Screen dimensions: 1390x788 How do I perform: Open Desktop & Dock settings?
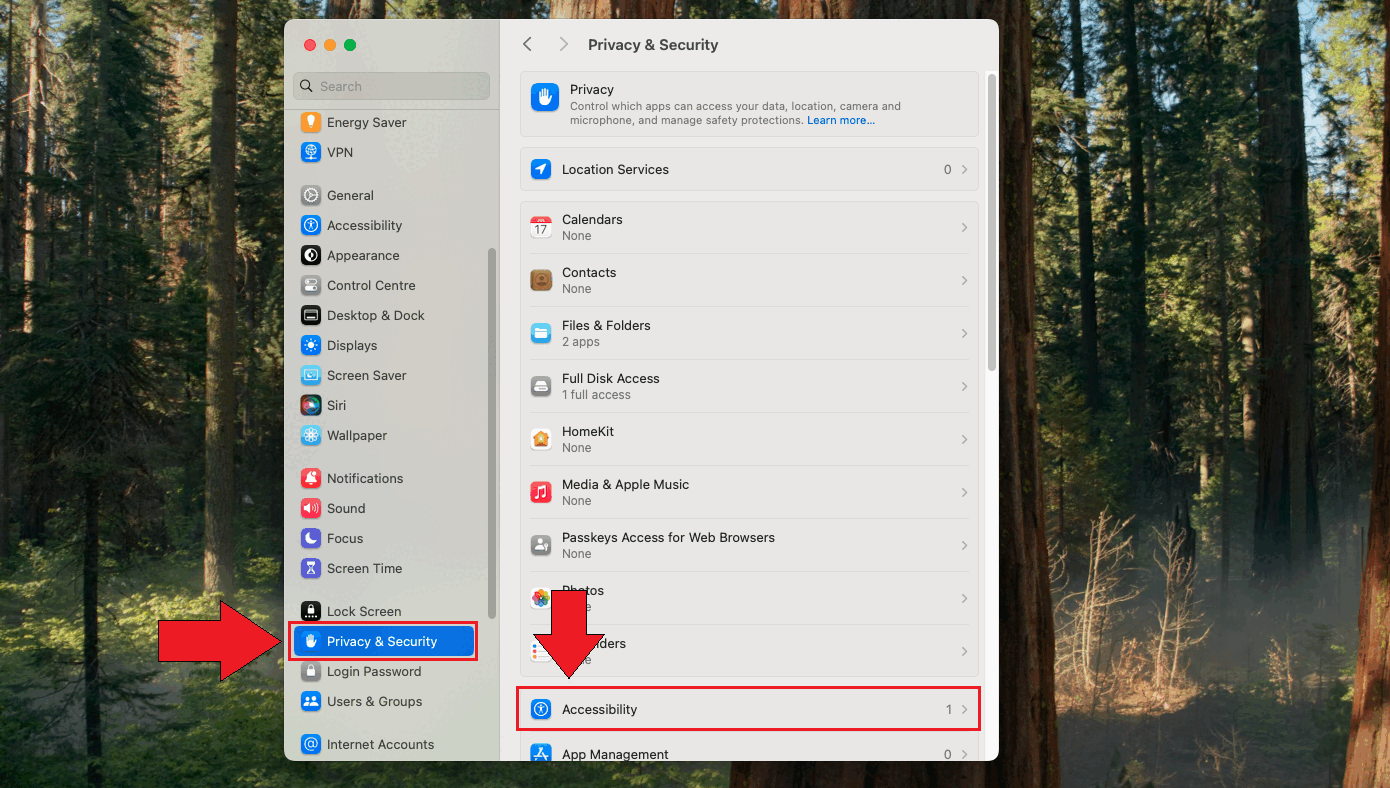point(375,315)
